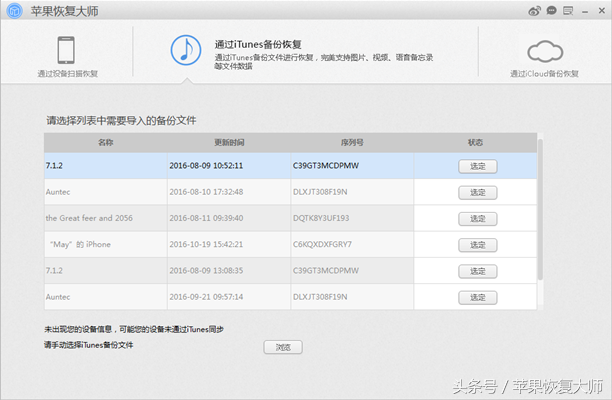Screen dimensions: 612x400
Task: Switch to the 通过iTunes备份恢复 tab title
Action: (258, 44)
